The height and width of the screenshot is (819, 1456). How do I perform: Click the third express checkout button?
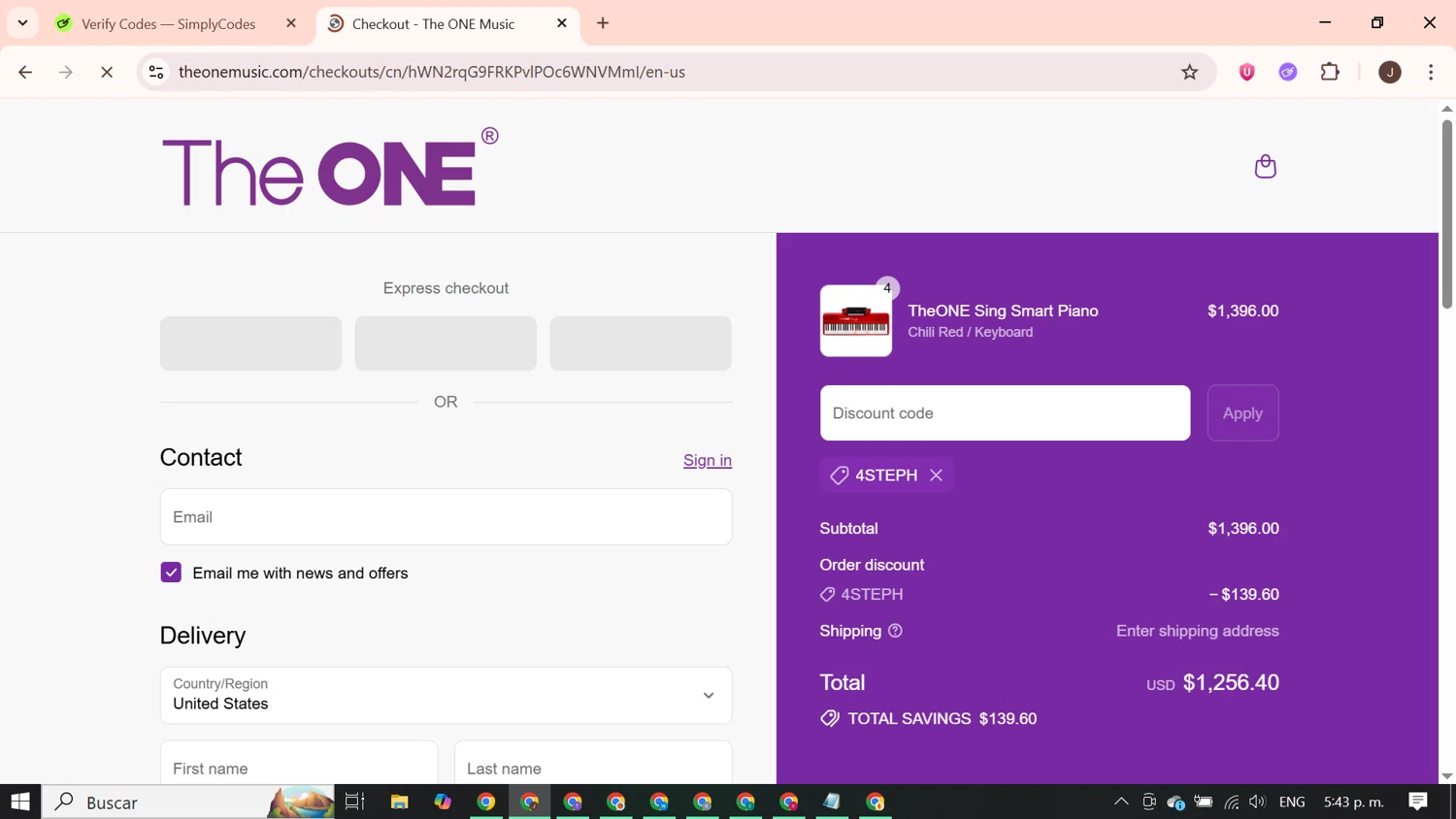click(x=641, y=344)
